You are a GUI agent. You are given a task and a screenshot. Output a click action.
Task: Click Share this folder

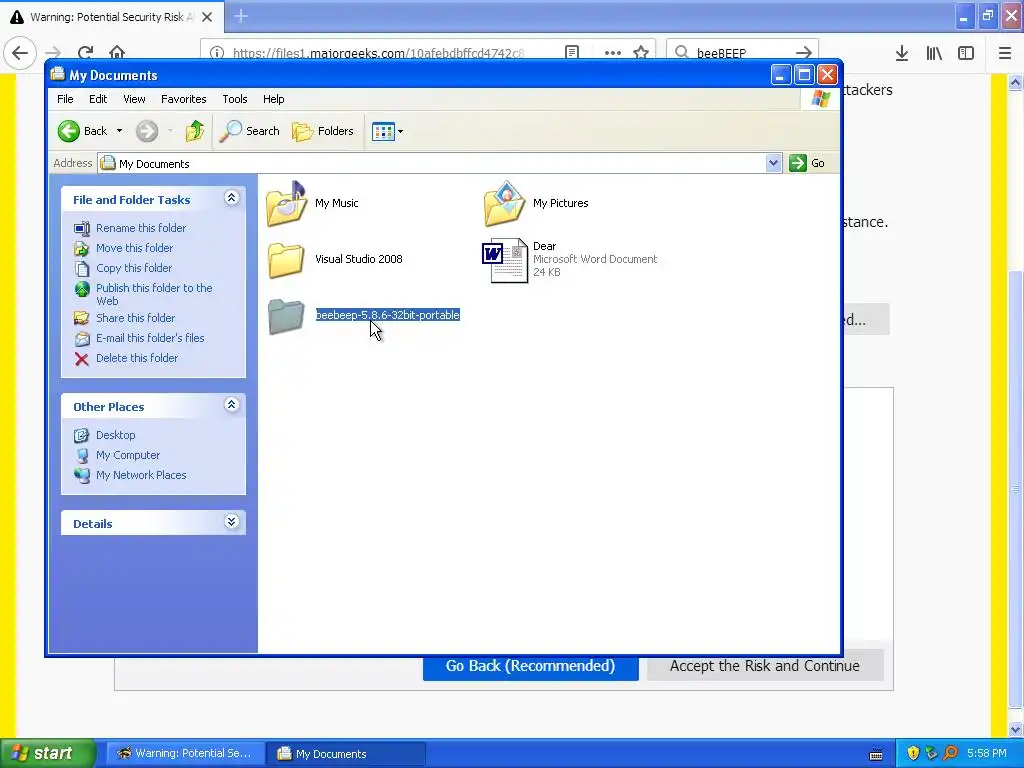[x=135, y=318]
